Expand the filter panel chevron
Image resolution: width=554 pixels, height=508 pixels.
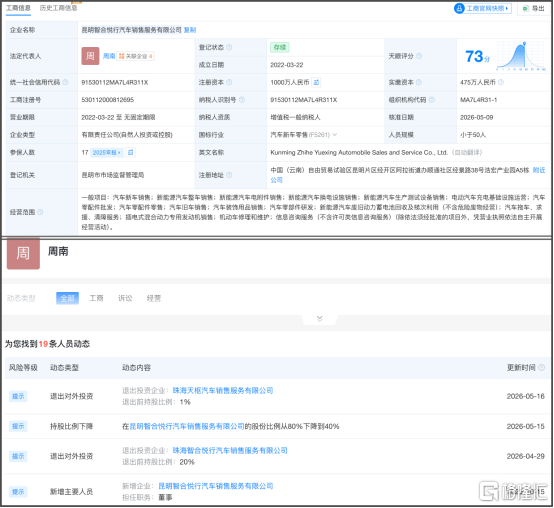320,319
